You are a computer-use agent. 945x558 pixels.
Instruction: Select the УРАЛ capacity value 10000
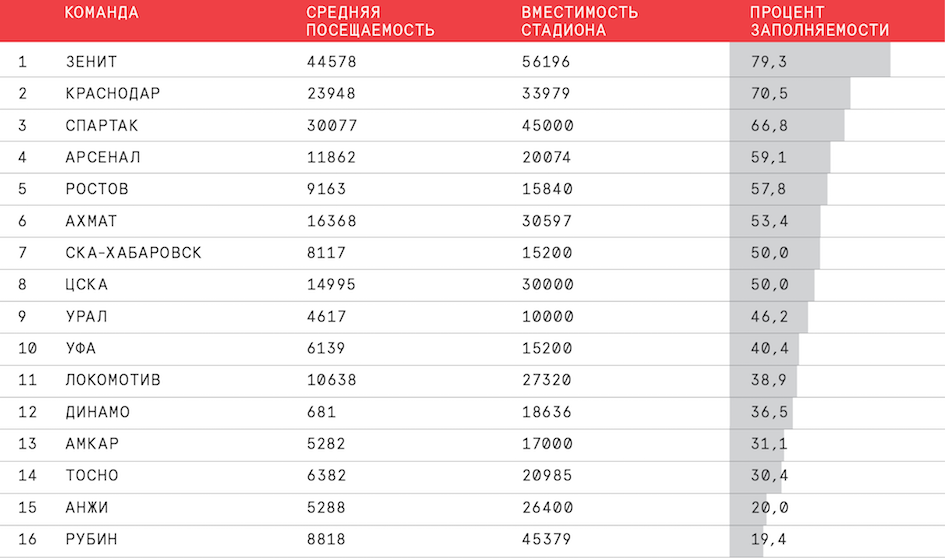click(x=547, y=316)
